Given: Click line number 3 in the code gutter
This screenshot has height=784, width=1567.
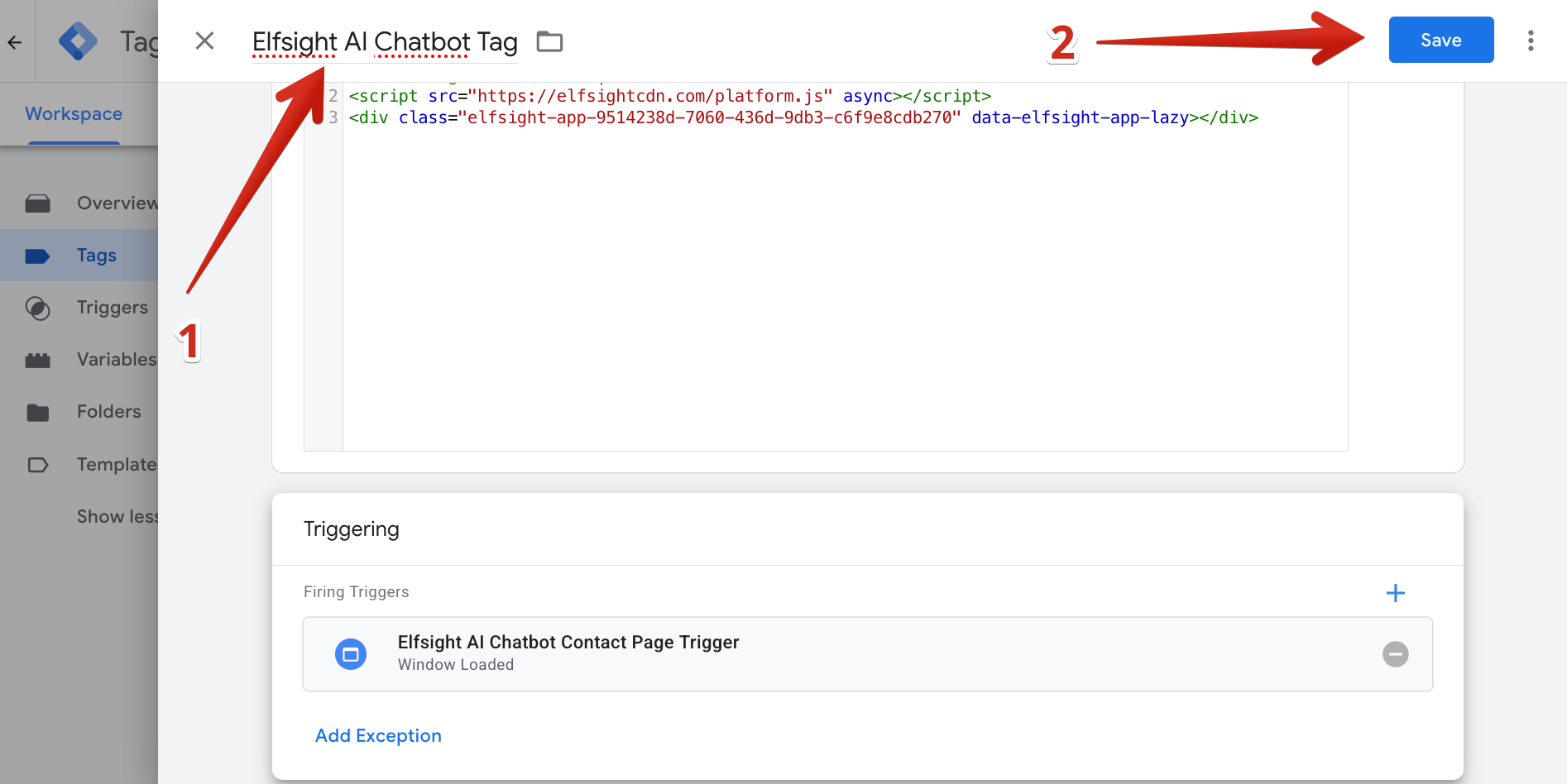Looking at the screenshot, I should click(333, 117).
